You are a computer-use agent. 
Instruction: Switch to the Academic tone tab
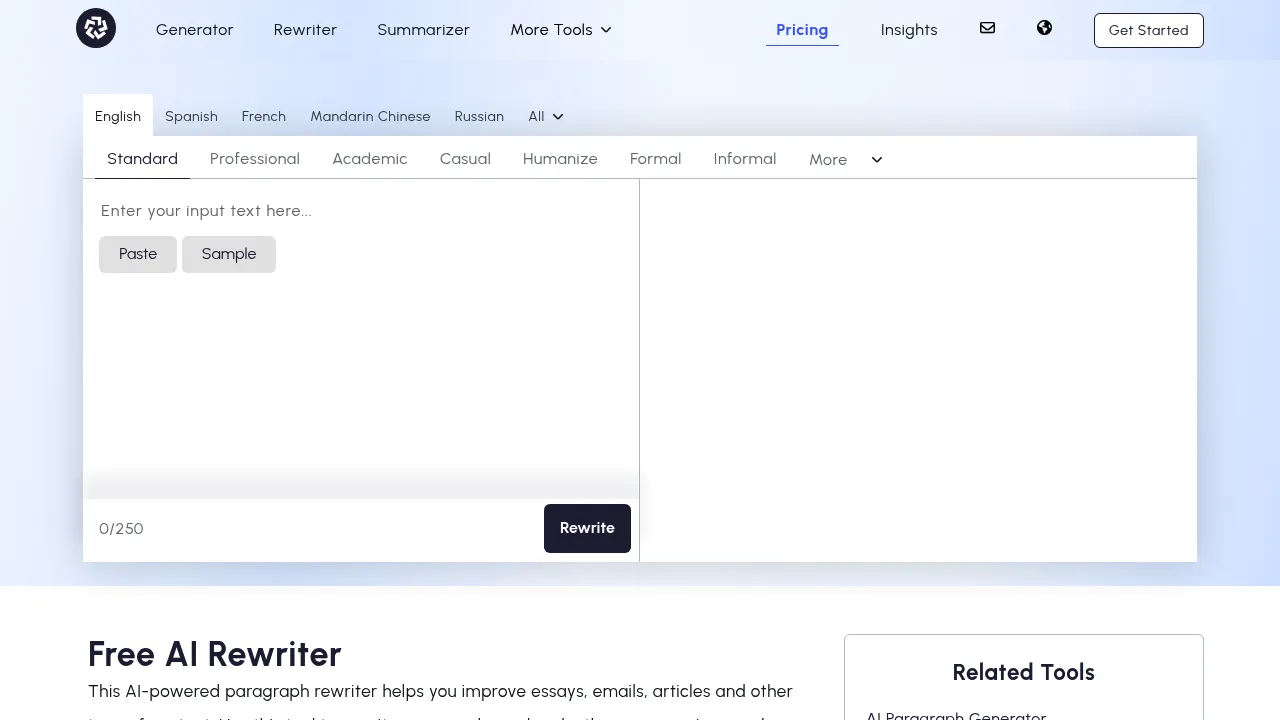coord(369,158)
